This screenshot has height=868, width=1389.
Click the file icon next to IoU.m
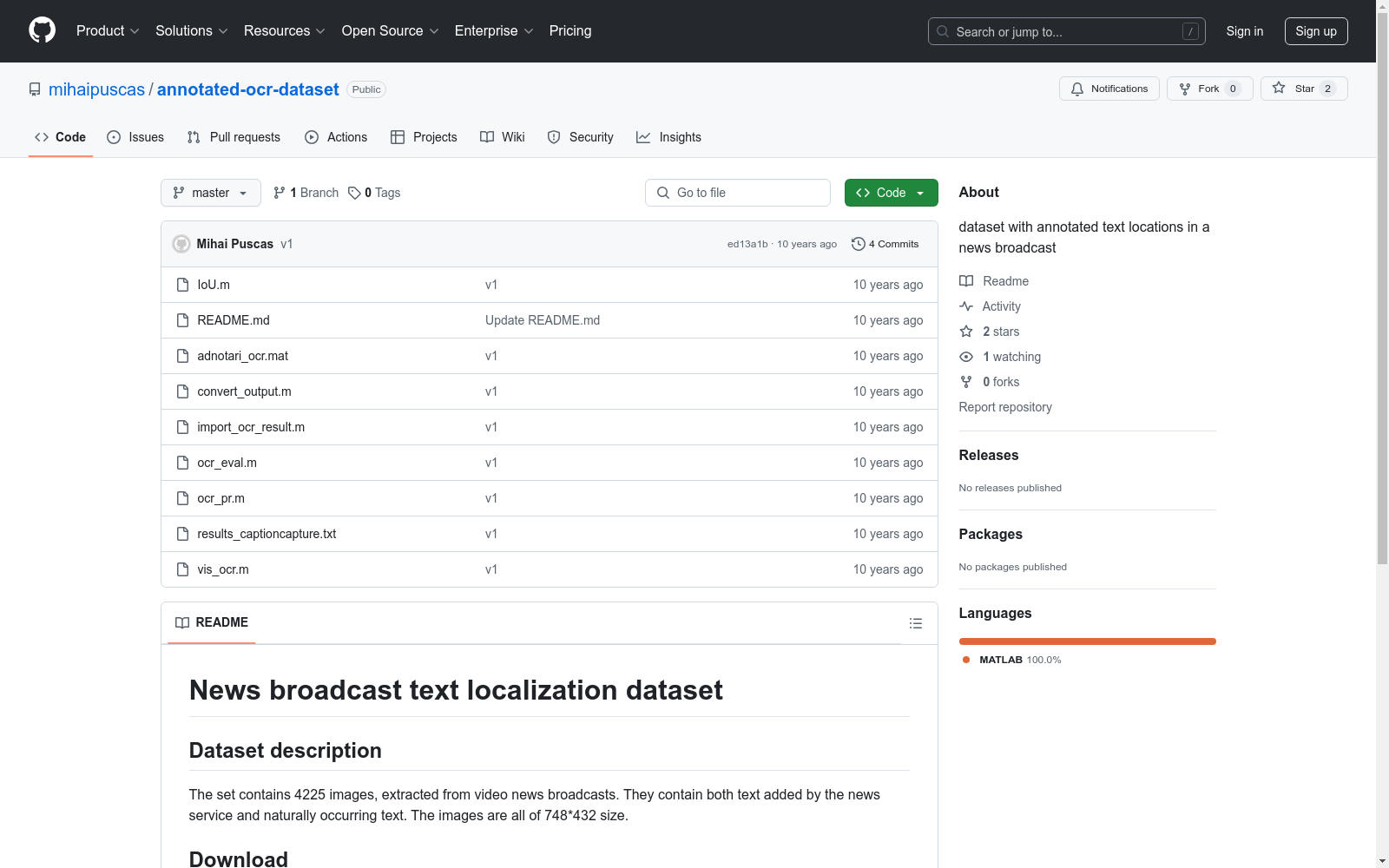tap(182, 285)
